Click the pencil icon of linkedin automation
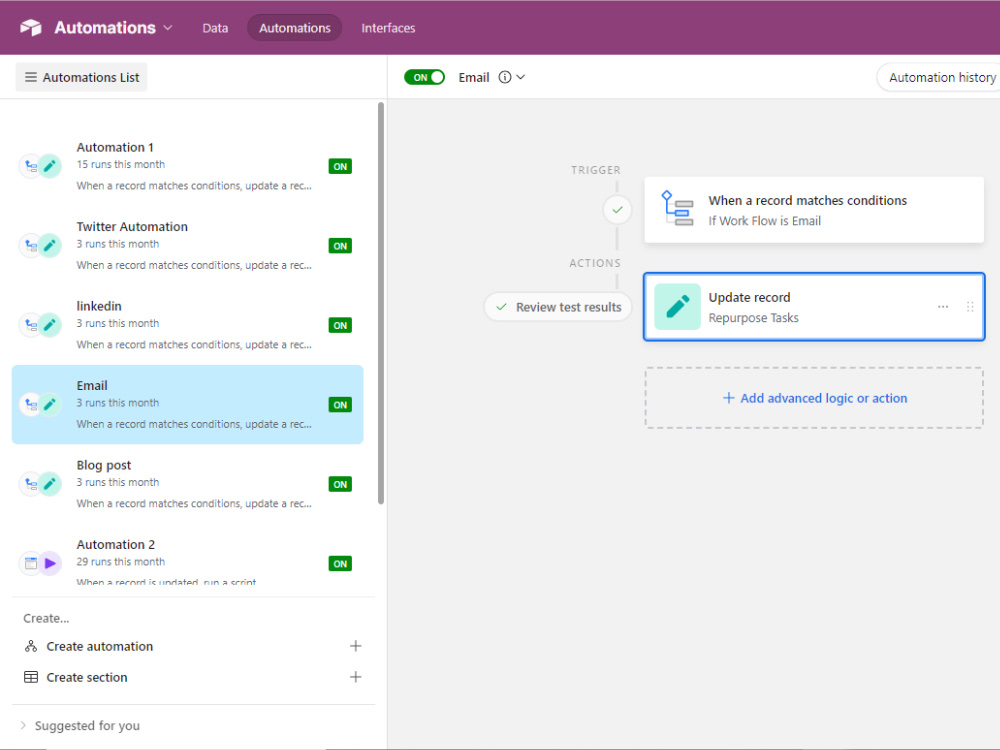 click(50, 325)
